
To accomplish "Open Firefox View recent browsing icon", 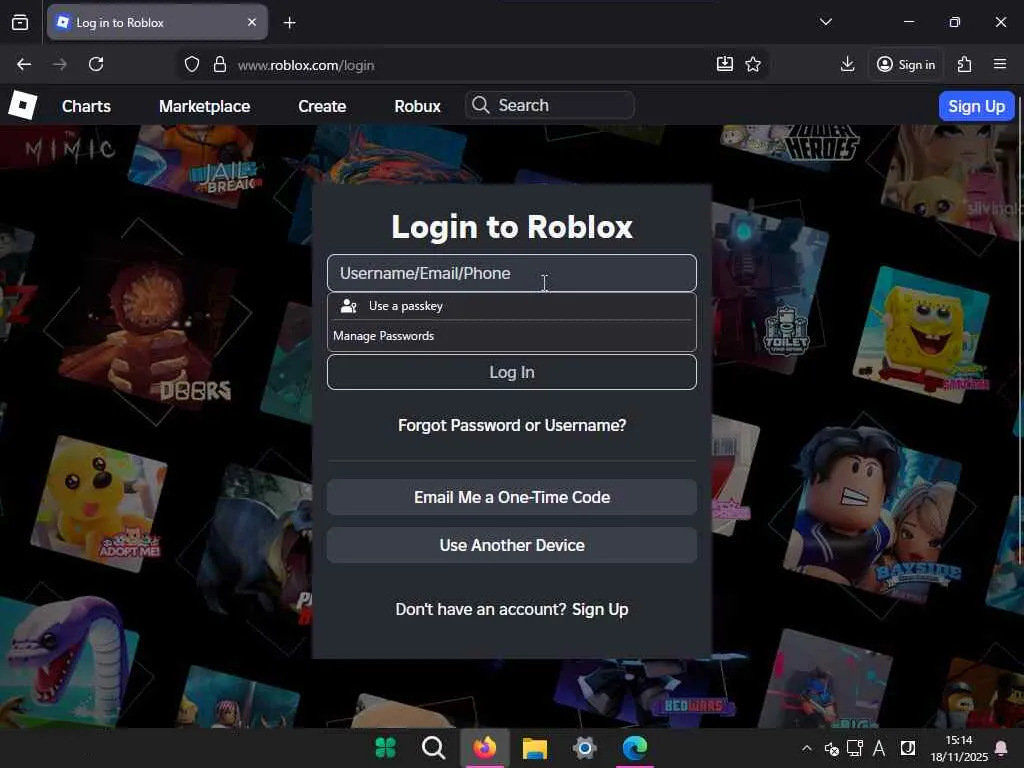I will pyautogui.click(x=20, y=22).
